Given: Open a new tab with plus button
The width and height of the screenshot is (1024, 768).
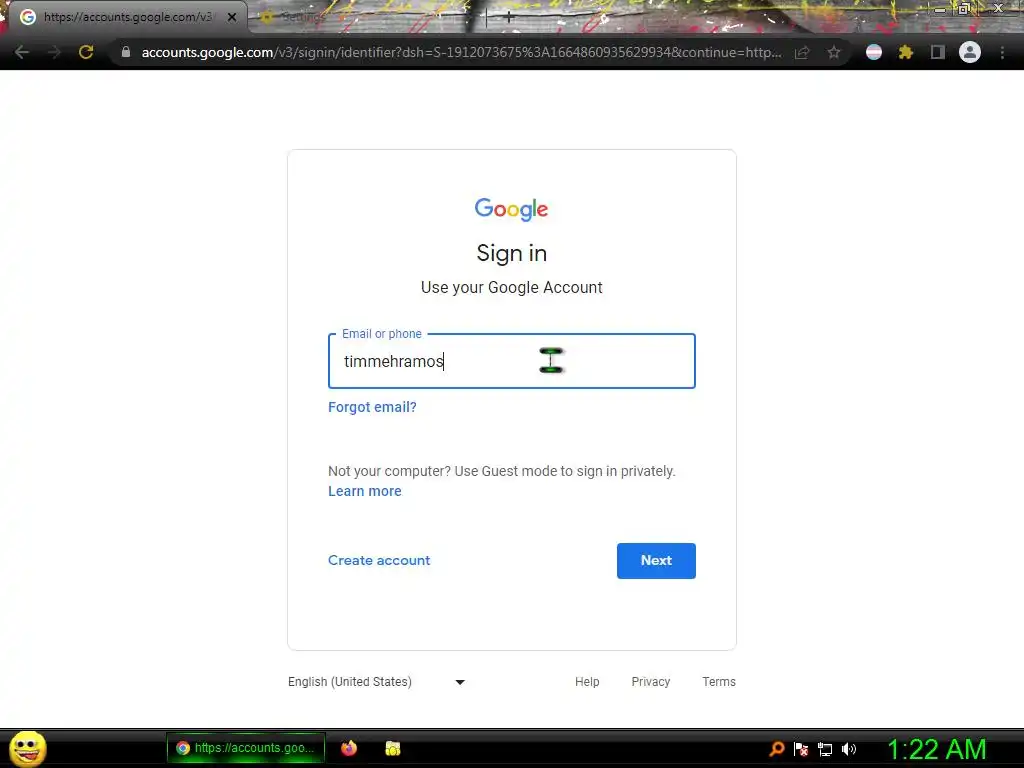Looking at the screenshot, I should pos(508,18).
